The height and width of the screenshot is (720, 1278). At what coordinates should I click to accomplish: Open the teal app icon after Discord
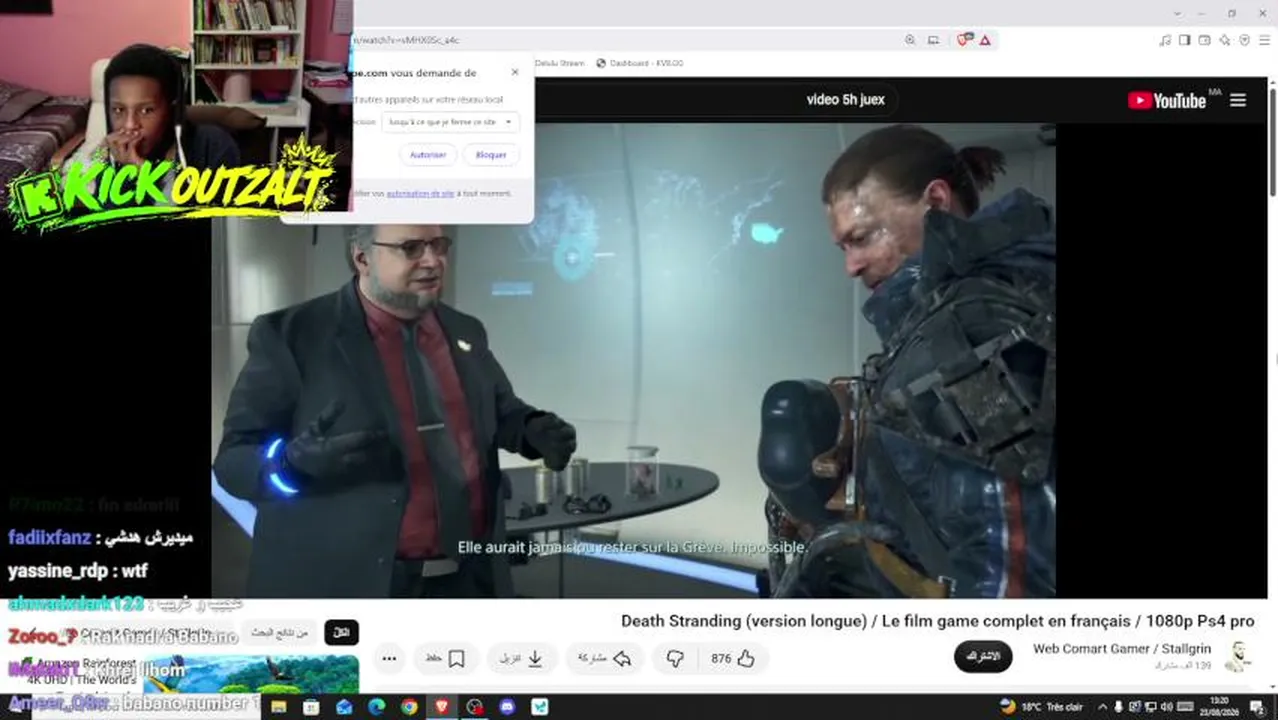click(540, 707)
